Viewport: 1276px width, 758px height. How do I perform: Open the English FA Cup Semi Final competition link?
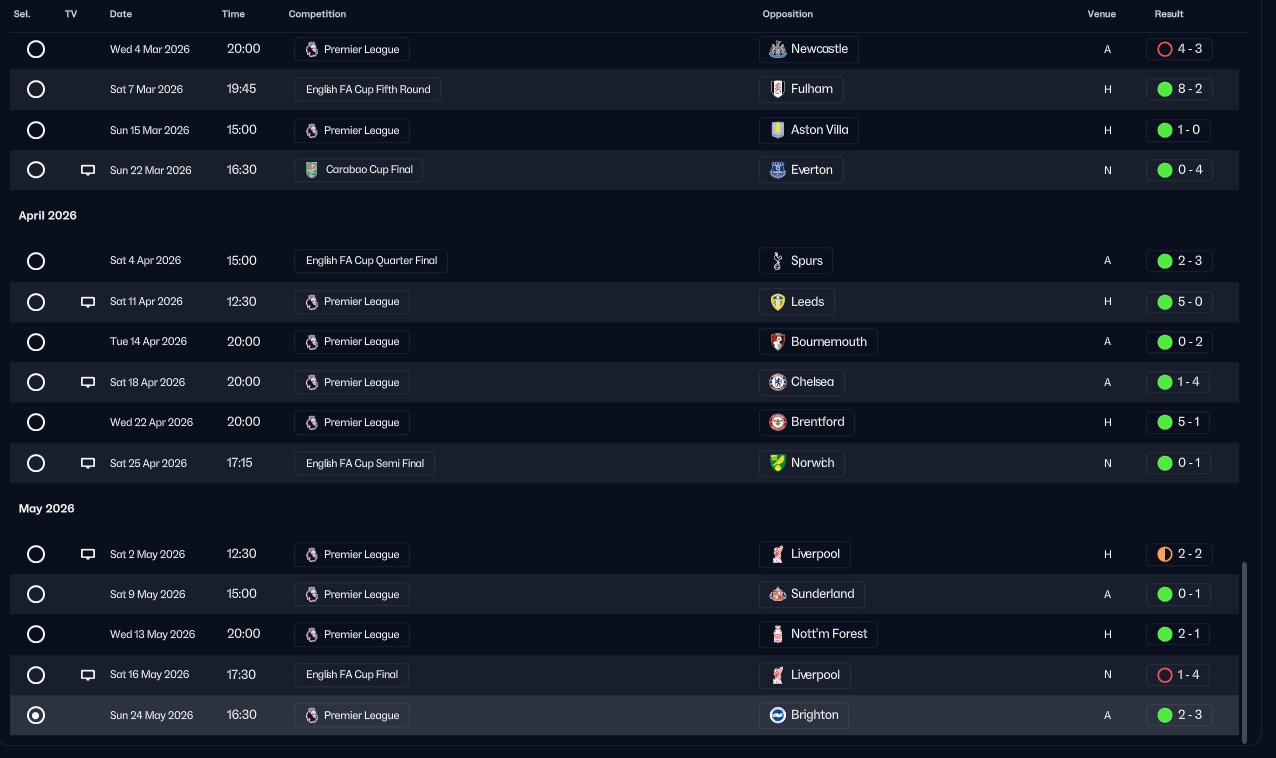[364, 463]
